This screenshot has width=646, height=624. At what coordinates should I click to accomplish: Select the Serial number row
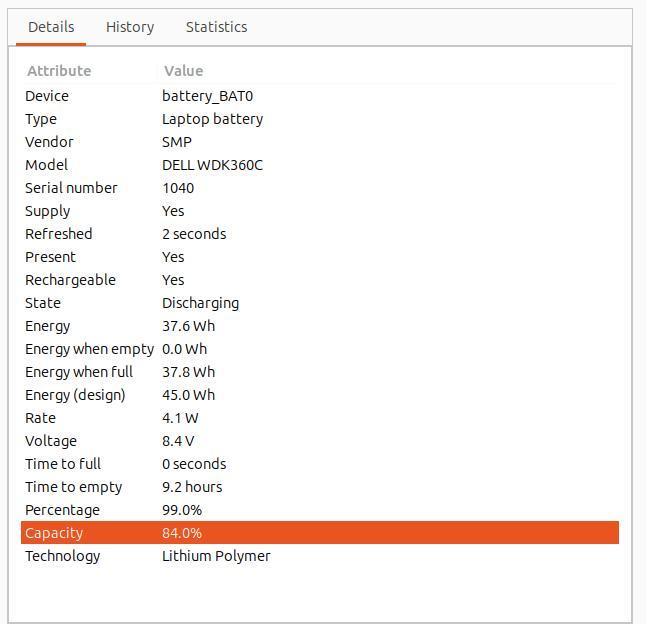[x=320, y=188]
